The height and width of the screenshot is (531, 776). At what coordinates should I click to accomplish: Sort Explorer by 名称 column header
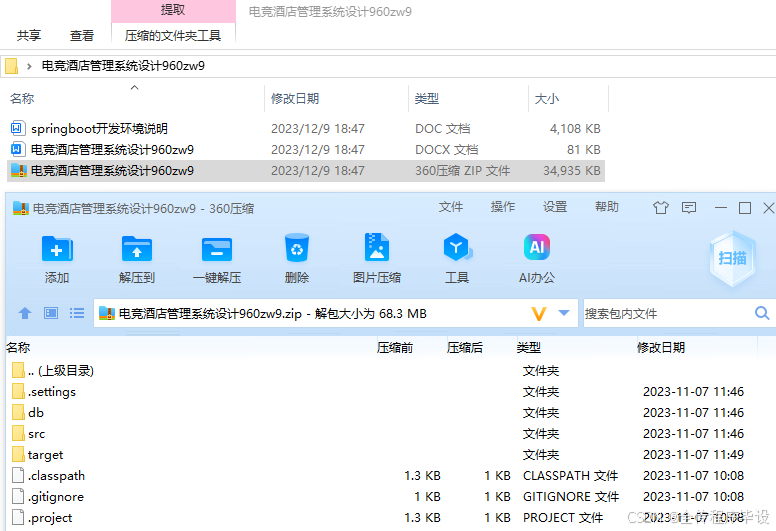(22, 98)
